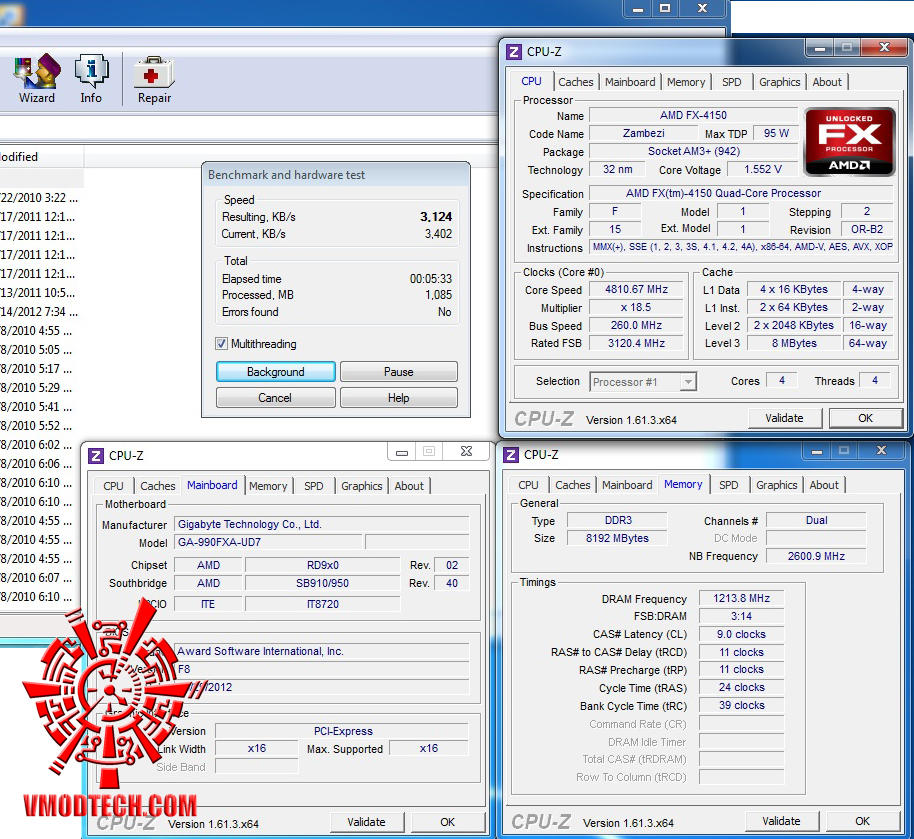The width and height of the screenshot is (914, 839).
Task: Click OK in the CPU window
Action: [x=866, y=418]
